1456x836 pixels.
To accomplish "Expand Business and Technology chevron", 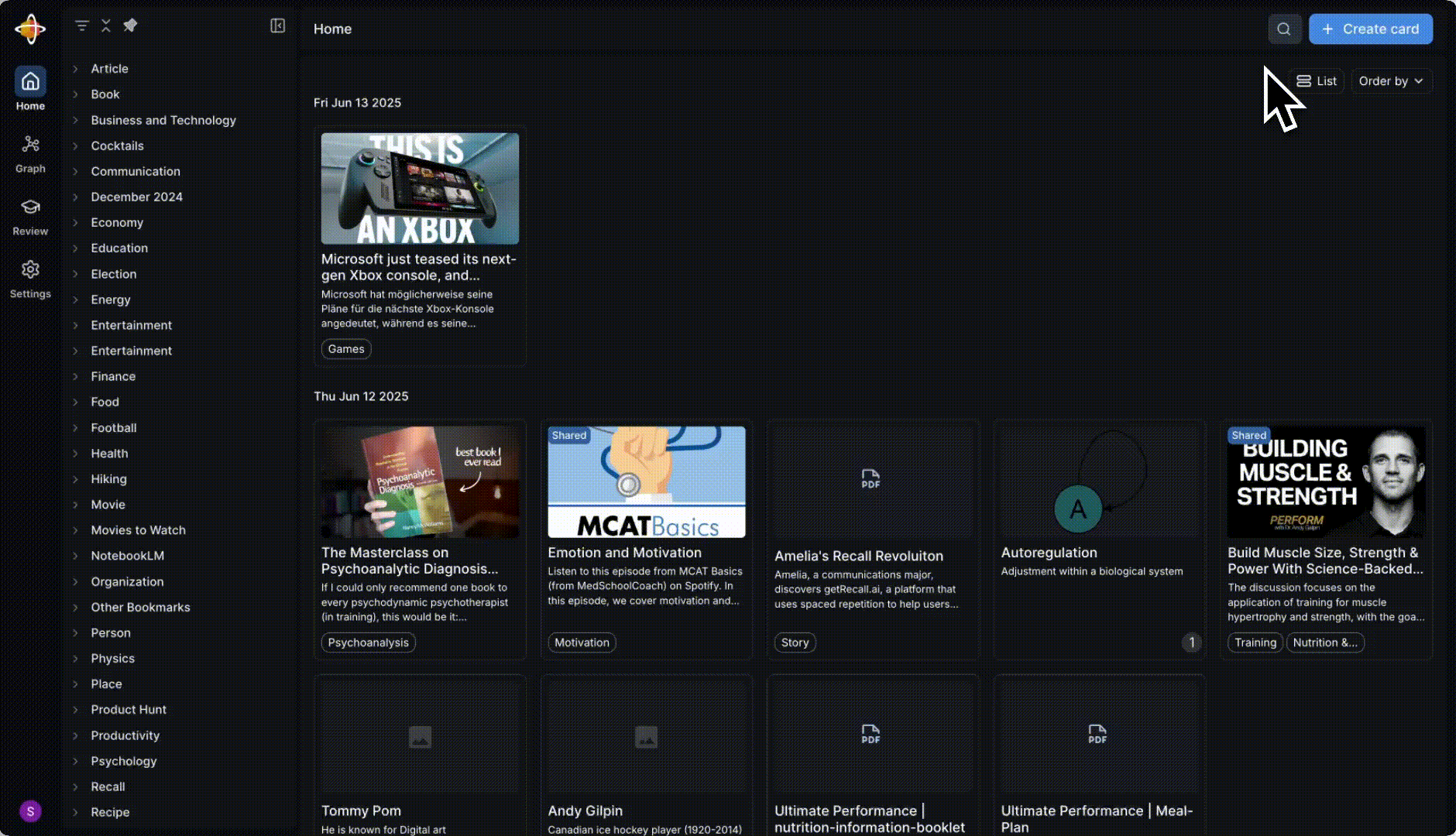I will click(x=75, y=120).
